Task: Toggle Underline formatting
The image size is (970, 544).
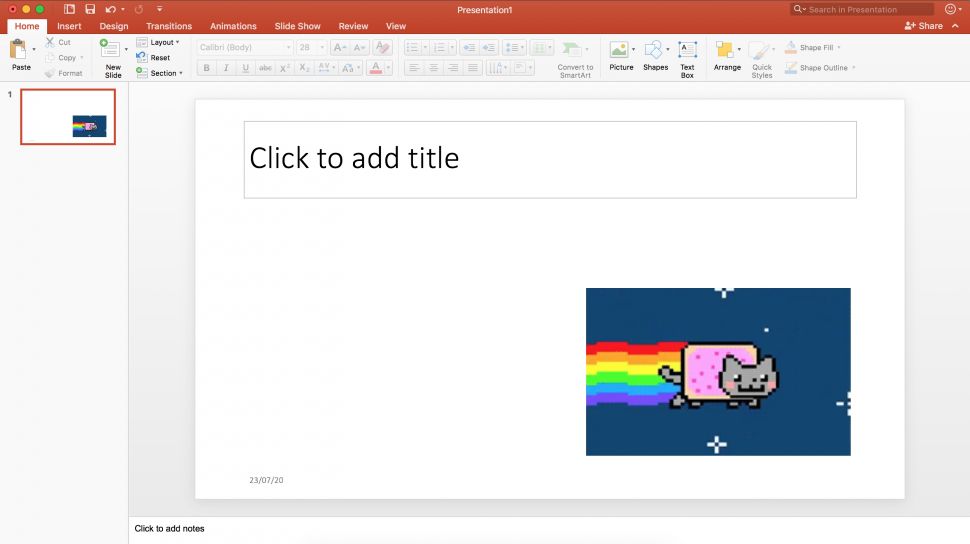Action: point(246,68)
